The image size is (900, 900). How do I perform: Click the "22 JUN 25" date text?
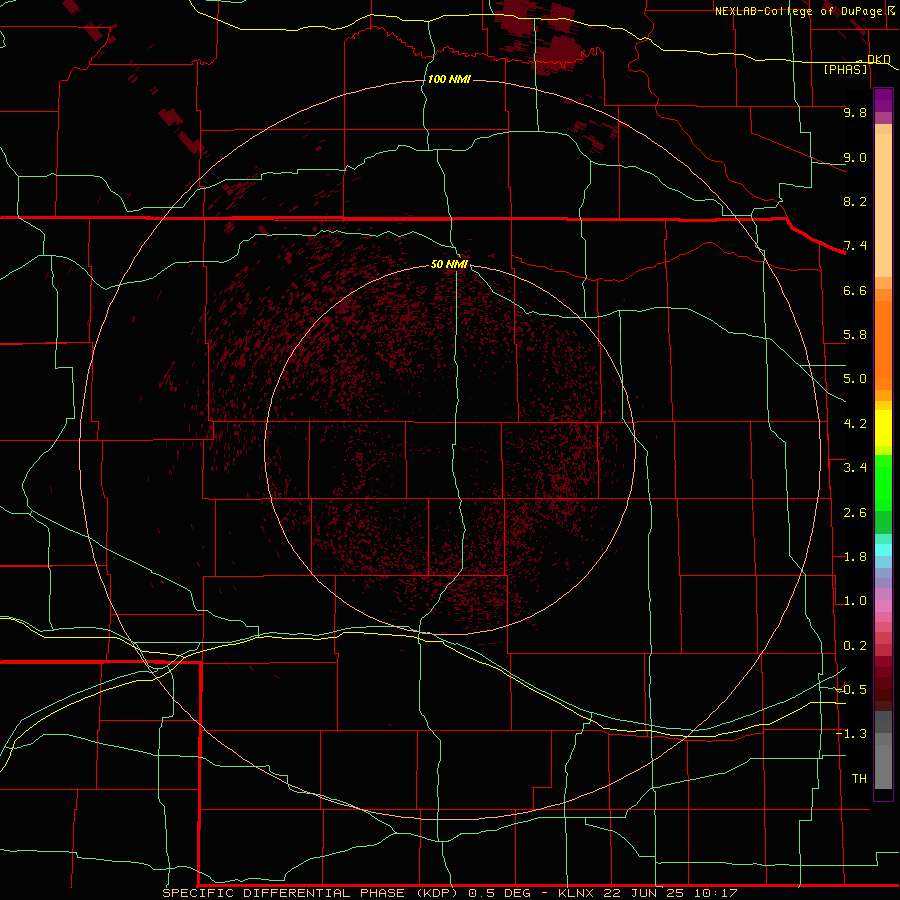(x=643, y=893)
